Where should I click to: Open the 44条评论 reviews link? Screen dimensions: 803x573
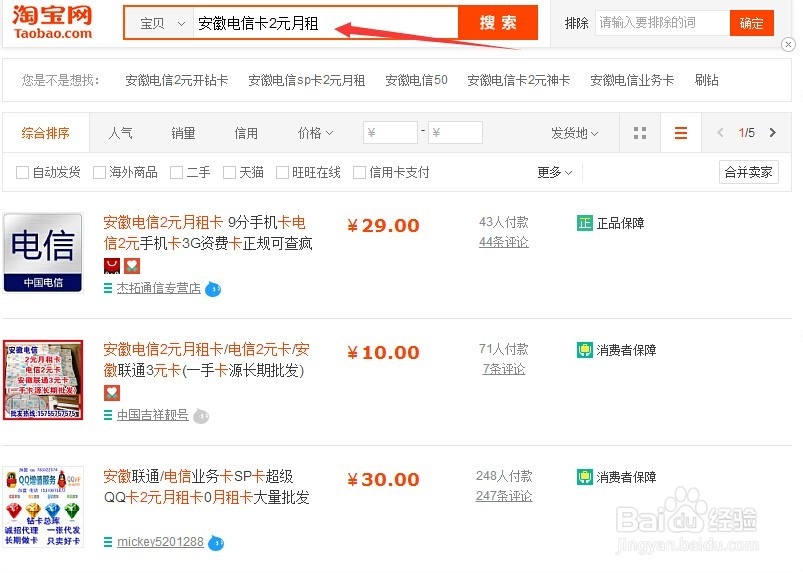pos(503,242)
